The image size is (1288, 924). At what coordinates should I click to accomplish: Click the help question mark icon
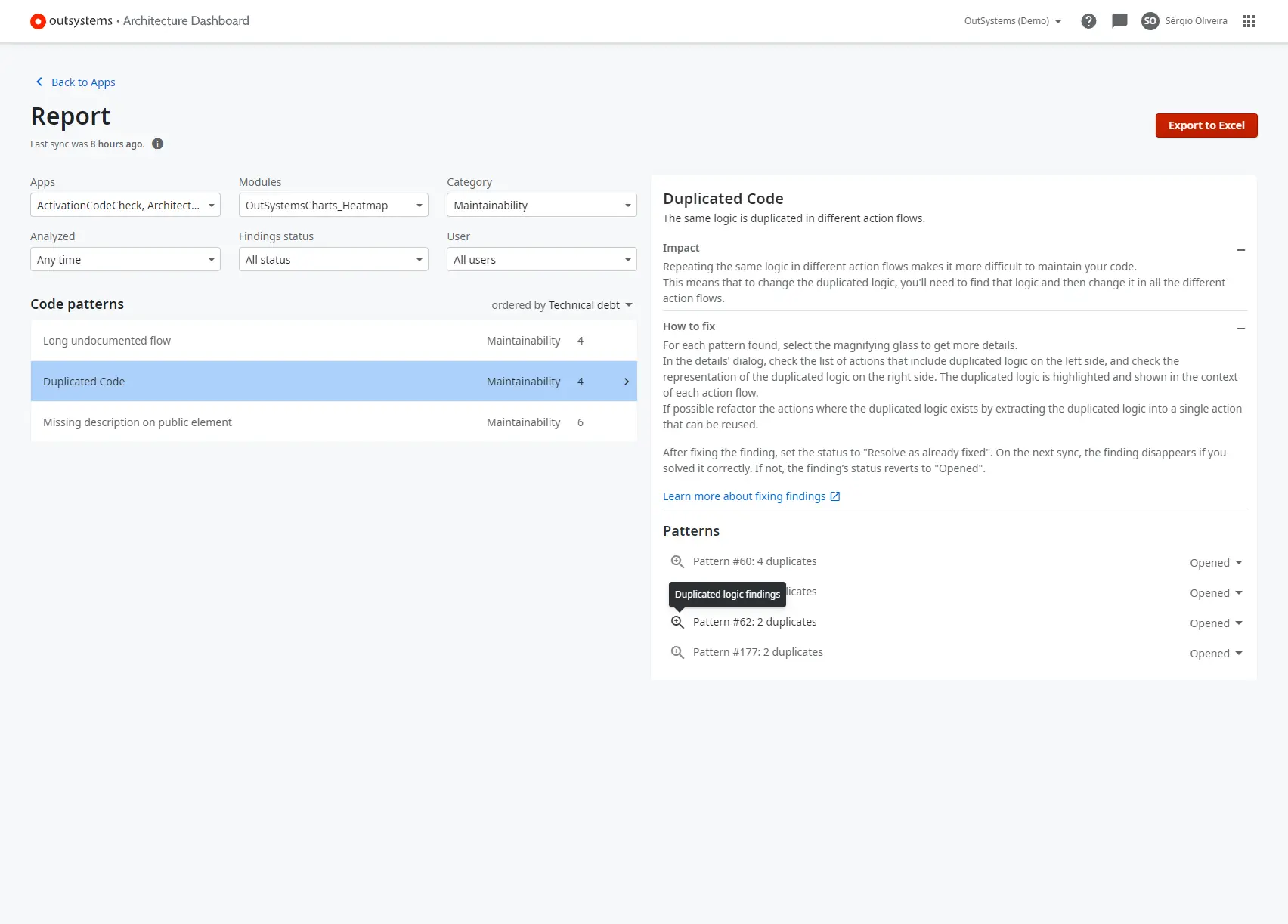pos(1088,21)
